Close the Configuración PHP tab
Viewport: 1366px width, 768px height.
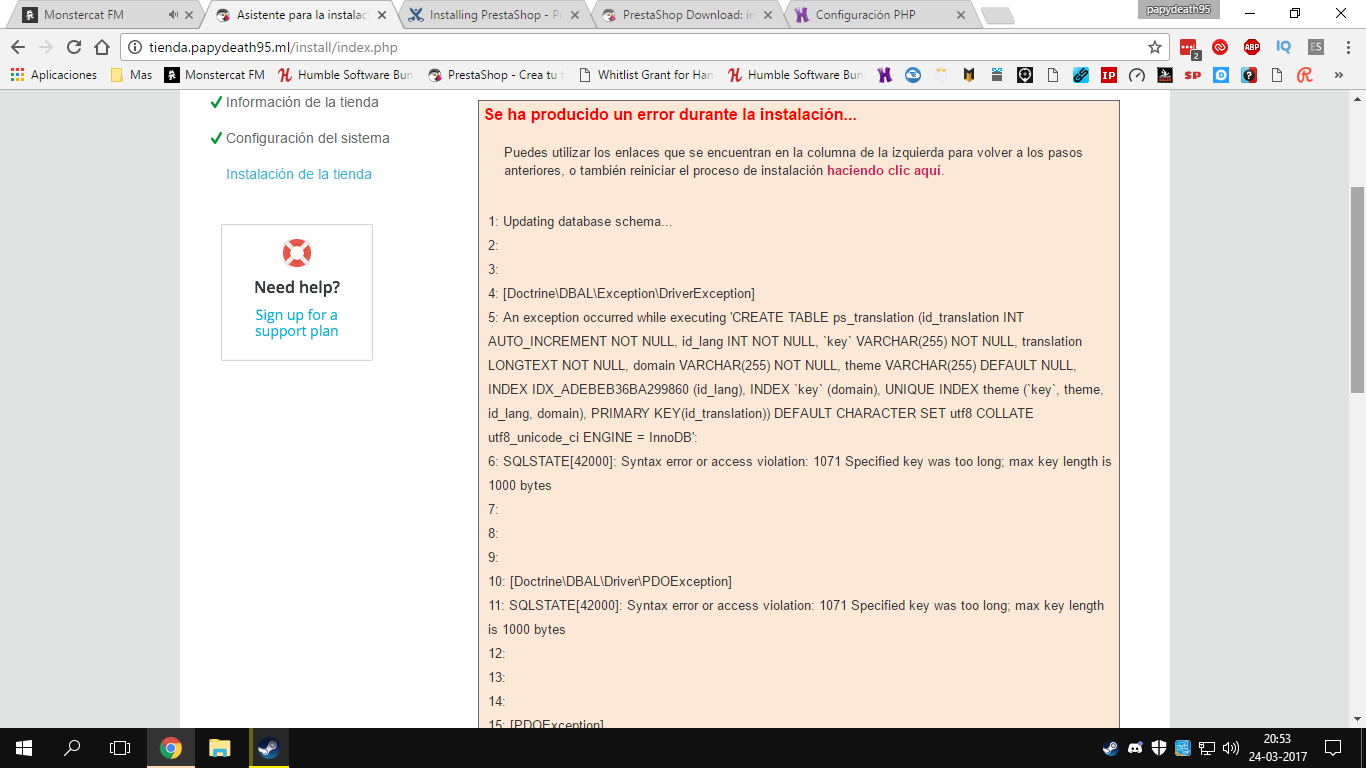pyautogui.click(x=961, y=15)
